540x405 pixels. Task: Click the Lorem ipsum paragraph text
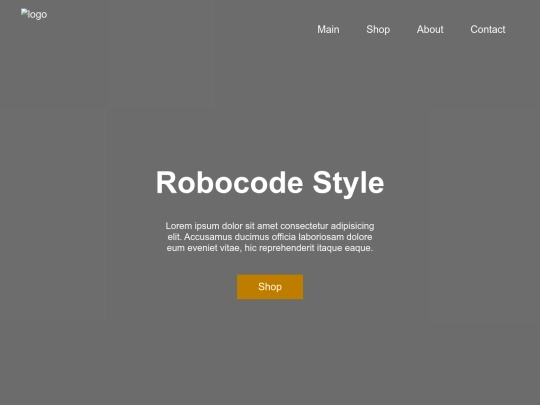pyautogui.click(x=270, y=237)
